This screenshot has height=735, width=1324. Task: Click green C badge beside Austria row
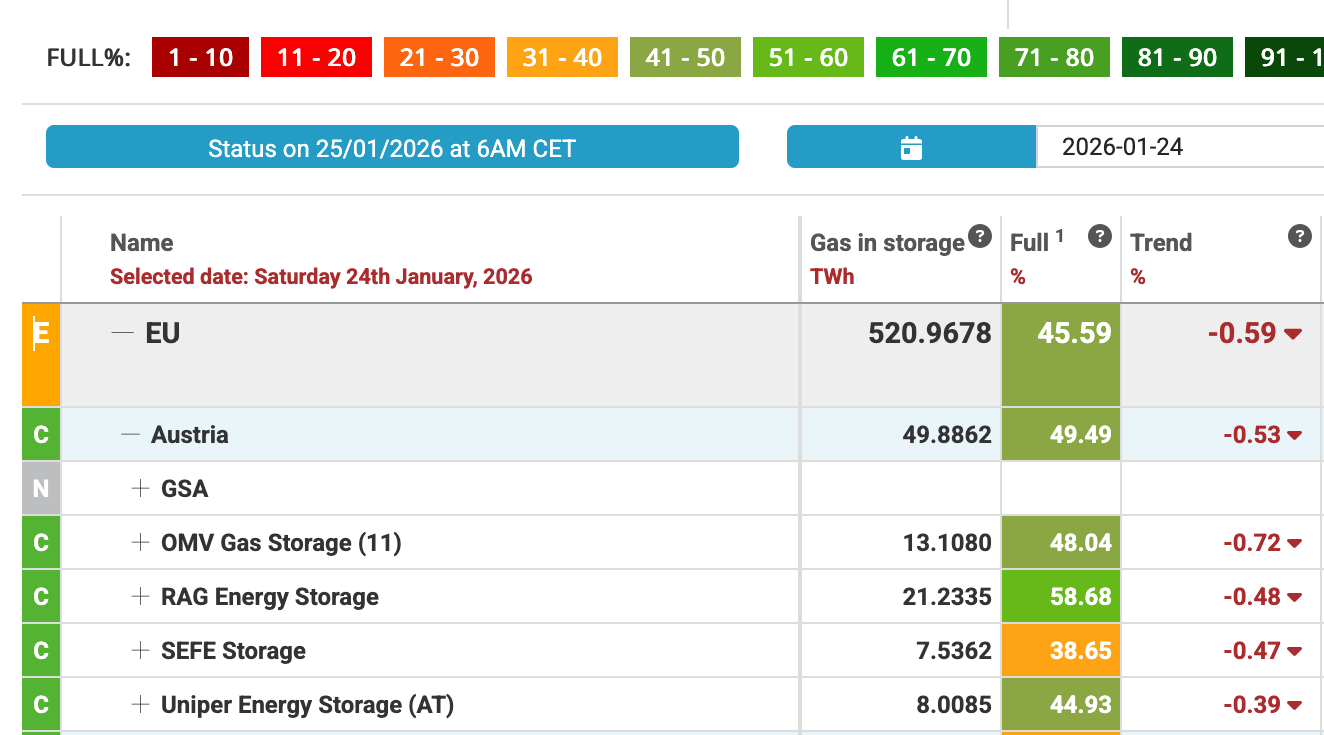coord(41,435)
